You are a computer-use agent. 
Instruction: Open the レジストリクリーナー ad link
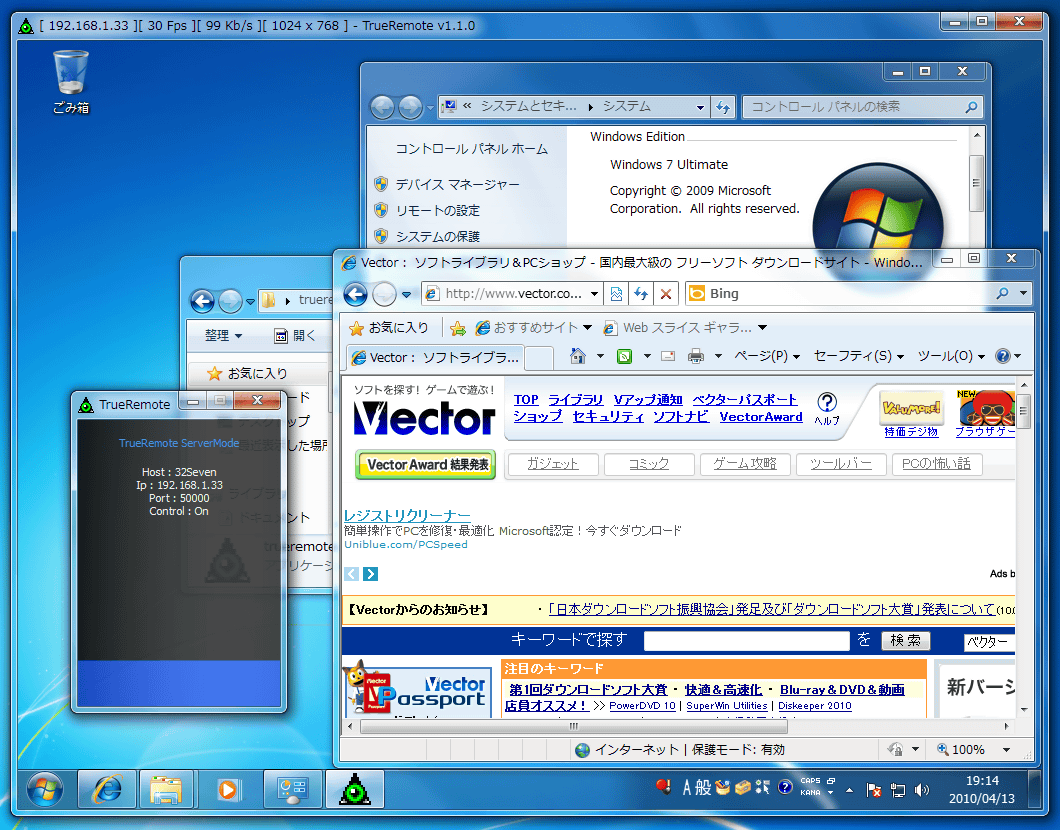pyautogui.click(x=407, y=515)
